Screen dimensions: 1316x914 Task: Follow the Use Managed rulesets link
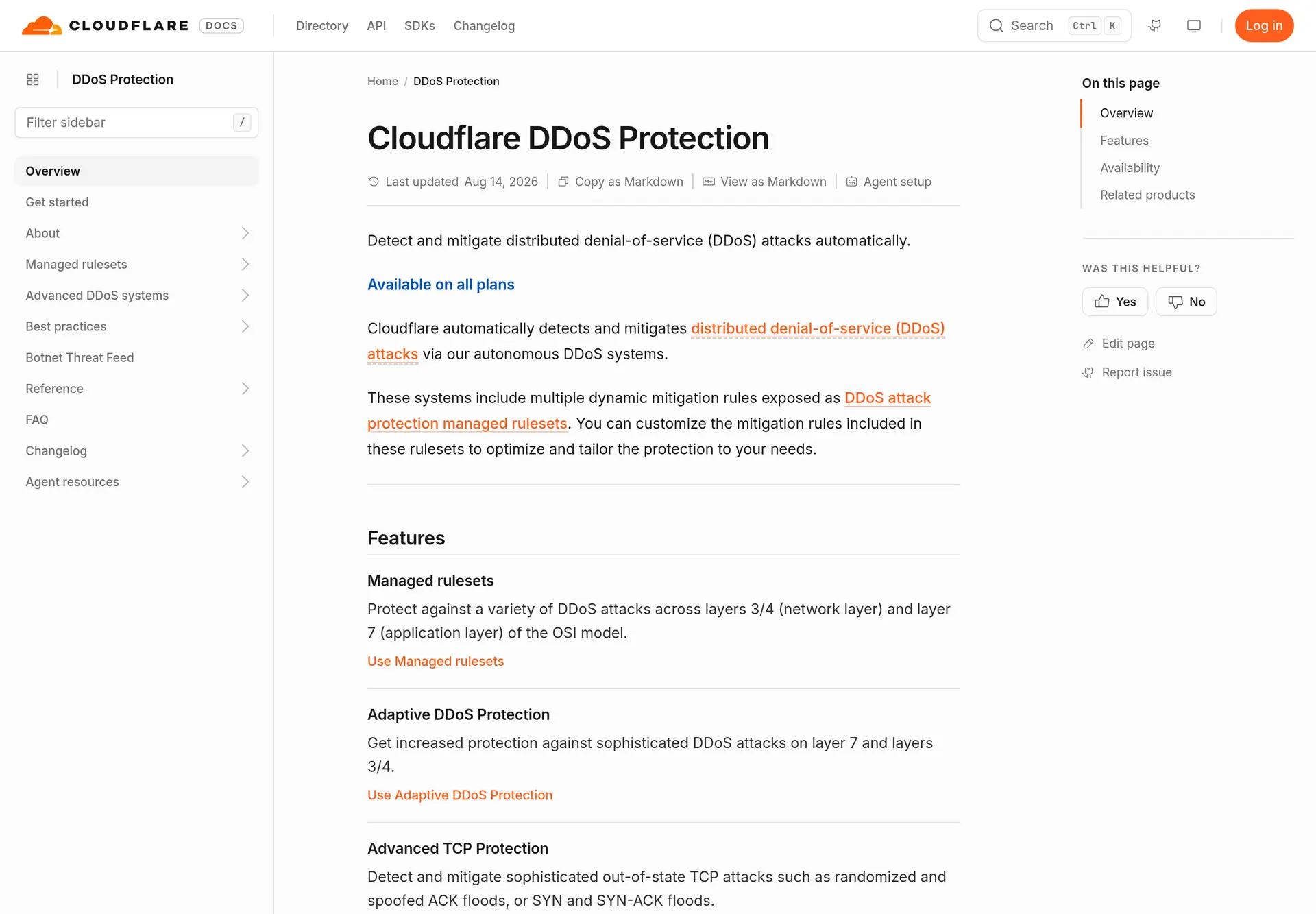tap(436, 661)
